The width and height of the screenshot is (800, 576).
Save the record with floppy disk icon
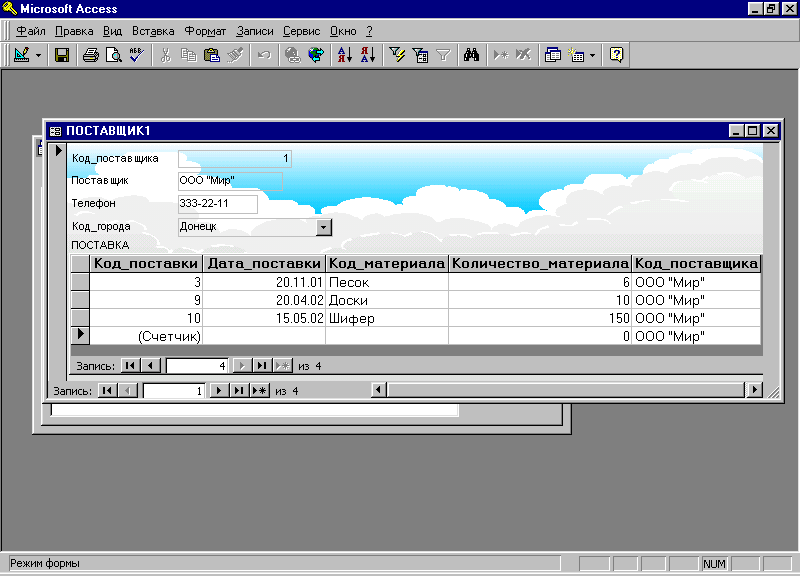[x=62, y=55]
